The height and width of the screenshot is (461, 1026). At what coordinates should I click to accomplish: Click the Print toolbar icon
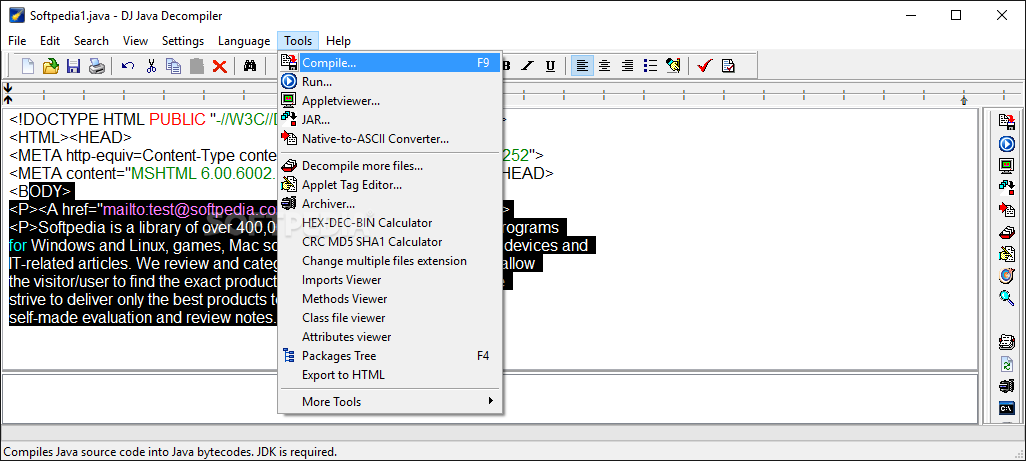[x=96, y=66]
